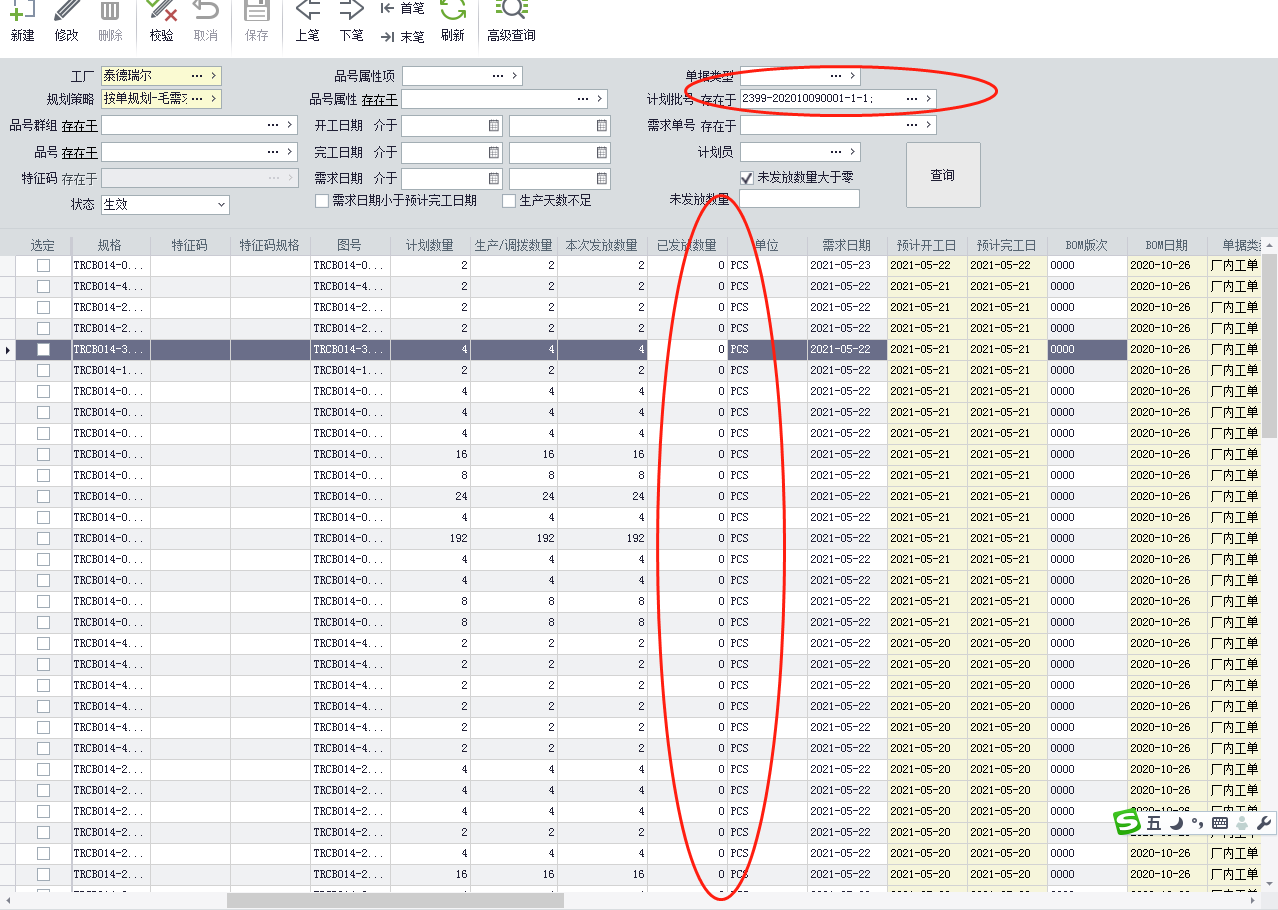Viewport: 1278px width, 910px height.
Task: Expand arrow in 单据类型 field
Action: point(852,76)
